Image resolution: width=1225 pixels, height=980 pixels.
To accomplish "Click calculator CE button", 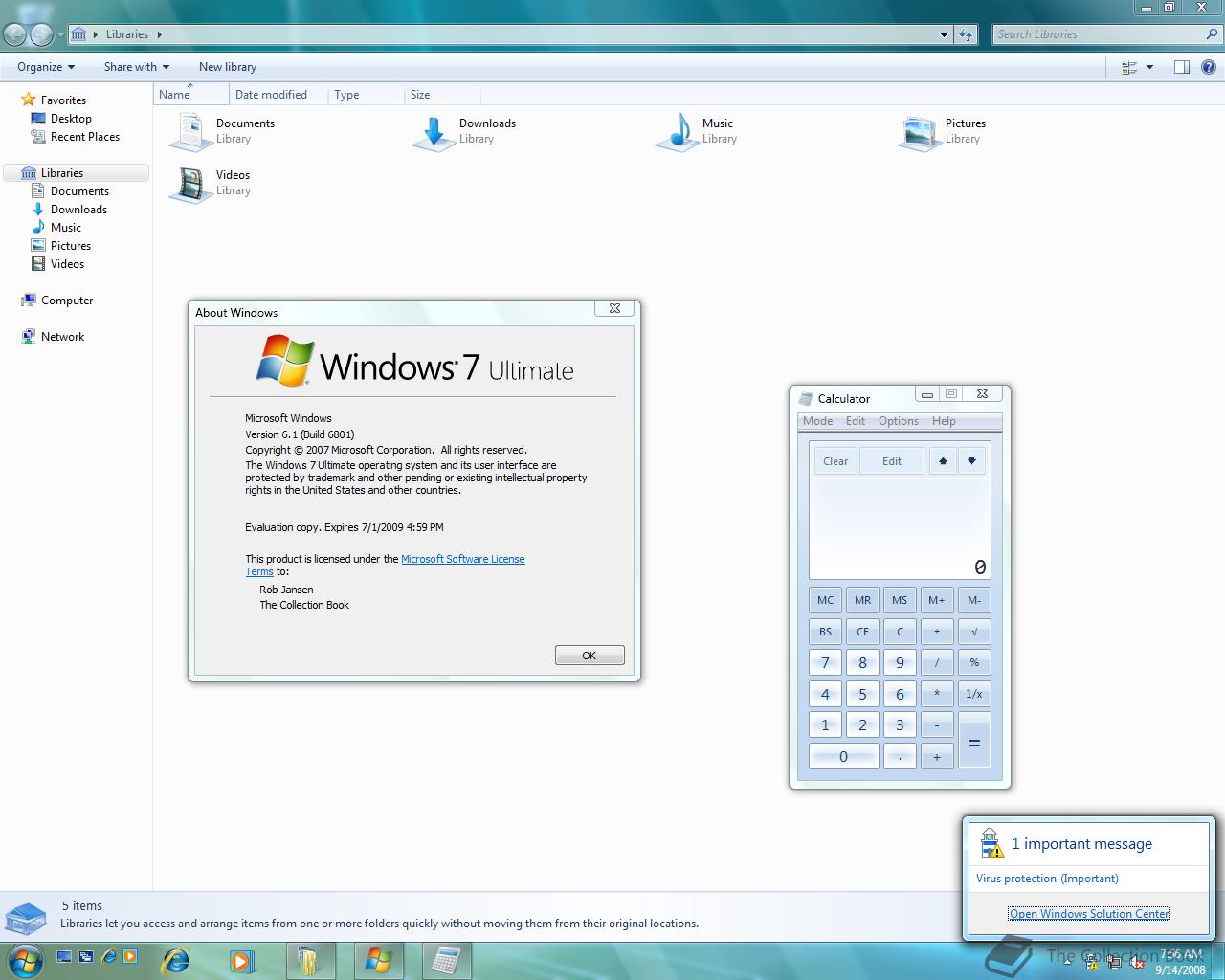I will (862, 632).
